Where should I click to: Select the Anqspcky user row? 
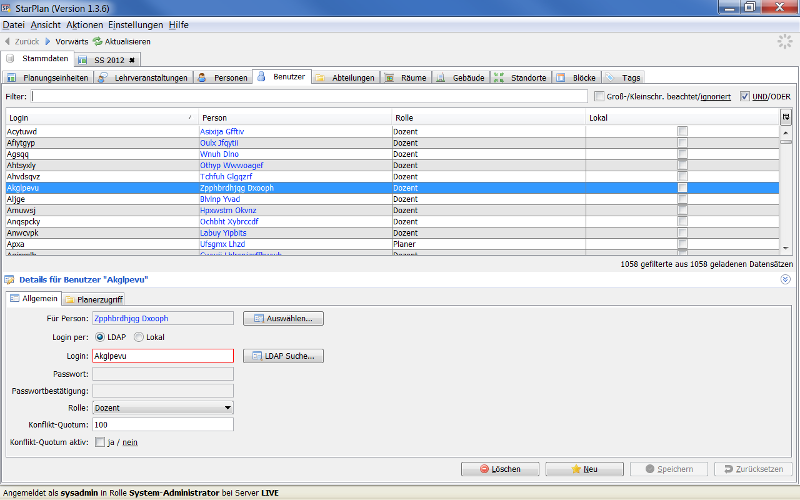pyautogui.click(x=392, y=221)
